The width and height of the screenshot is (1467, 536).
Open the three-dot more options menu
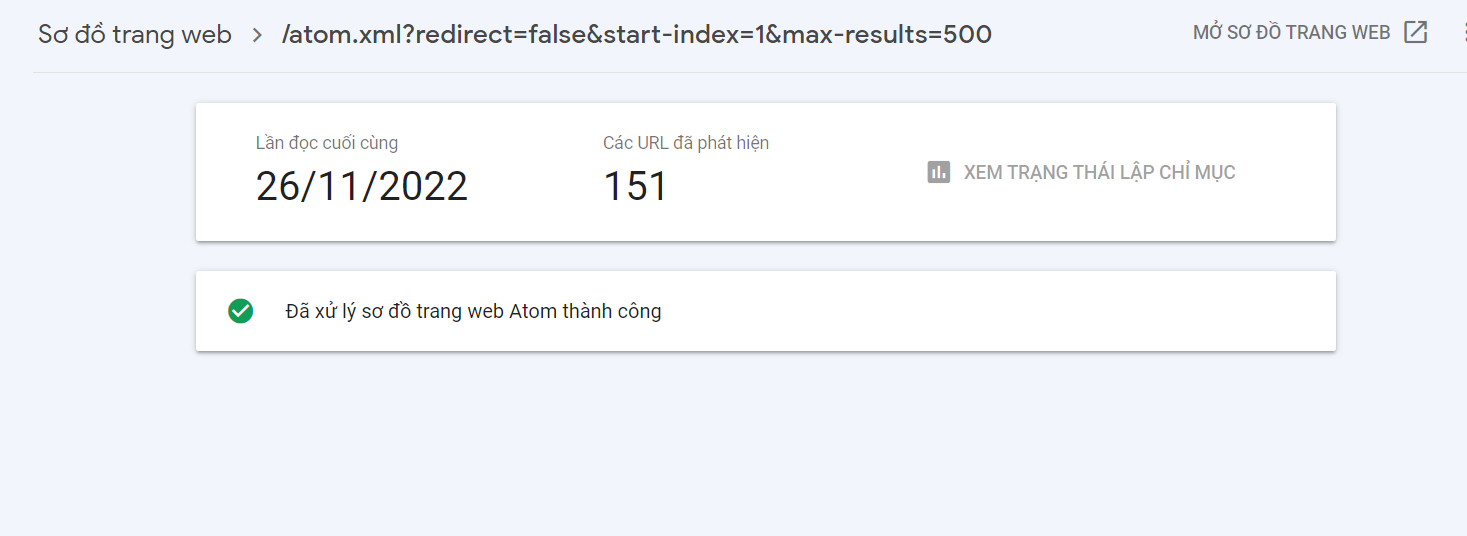pos(1462,32)
